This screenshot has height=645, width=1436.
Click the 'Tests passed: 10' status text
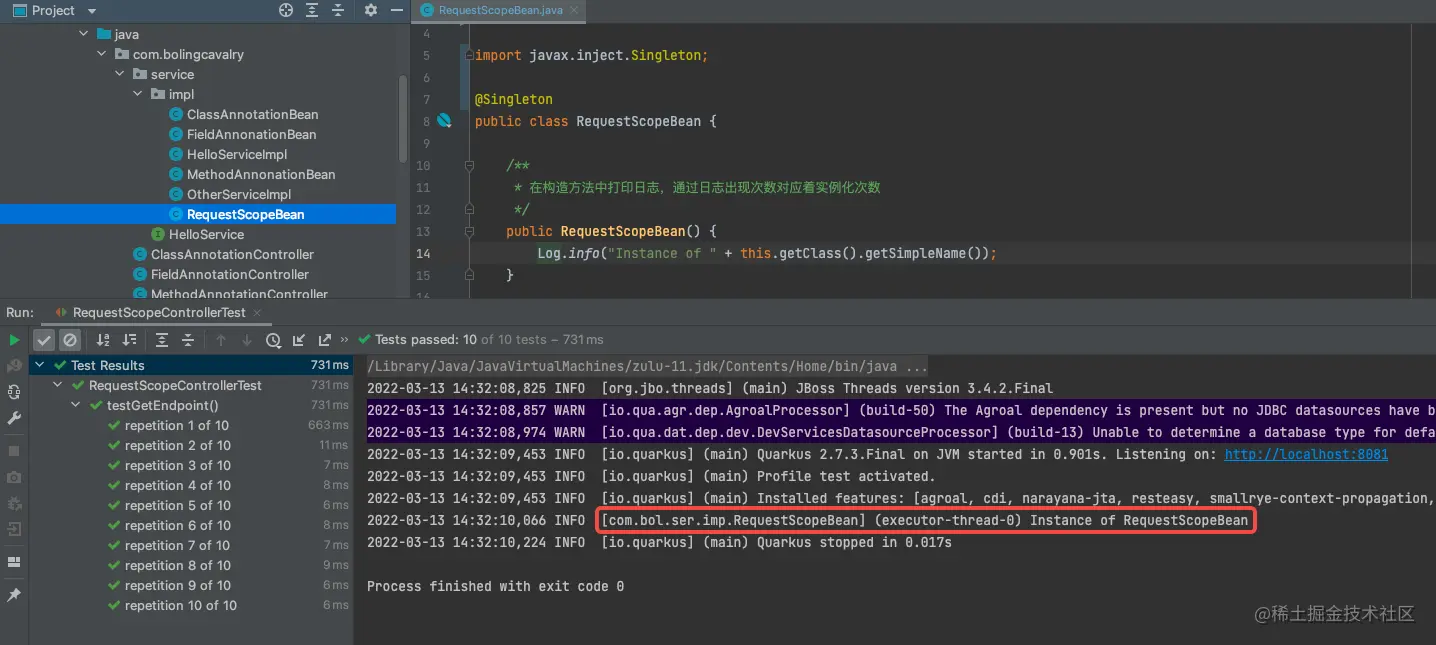tap(425, 340)
